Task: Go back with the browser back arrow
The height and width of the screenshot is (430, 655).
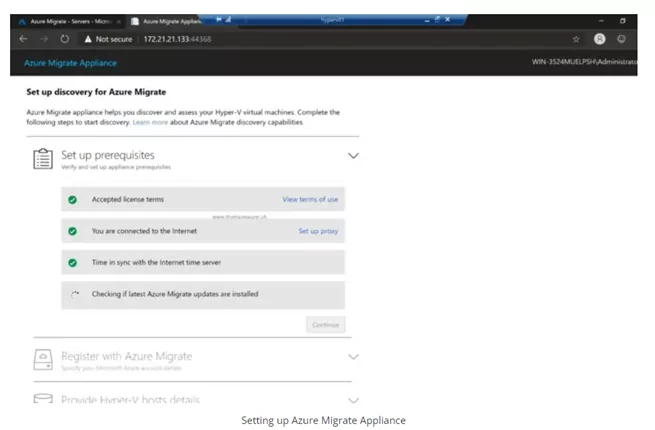Action: tap(23, 39)
